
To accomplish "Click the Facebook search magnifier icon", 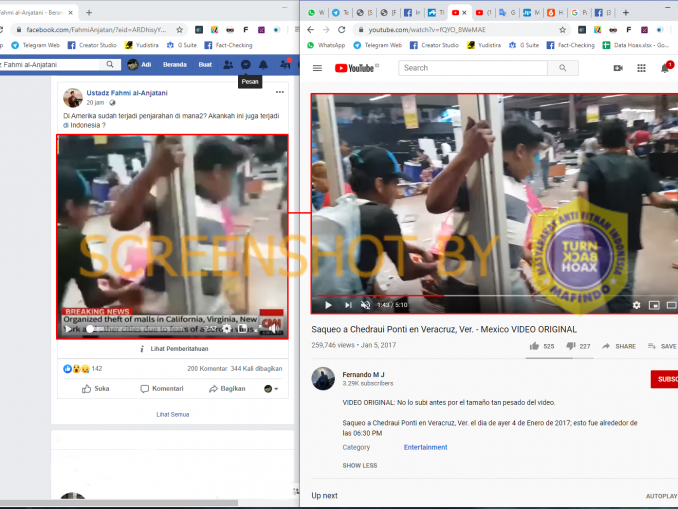I will coord(110,64).
